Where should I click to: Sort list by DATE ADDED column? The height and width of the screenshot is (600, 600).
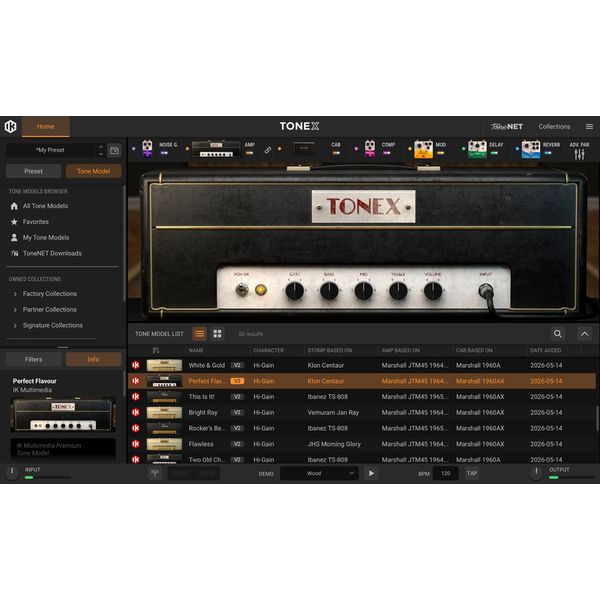point(545,351)
